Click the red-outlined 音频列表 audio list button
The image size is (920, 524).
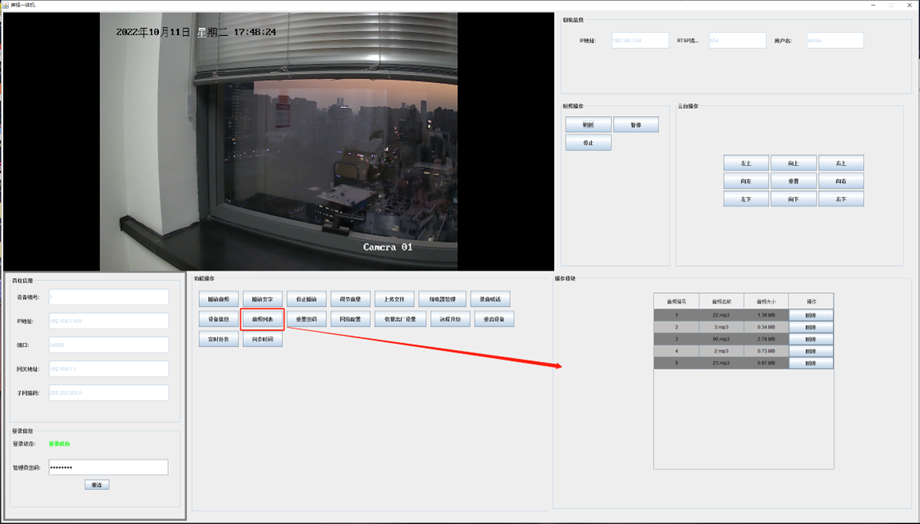click(262, 319)
